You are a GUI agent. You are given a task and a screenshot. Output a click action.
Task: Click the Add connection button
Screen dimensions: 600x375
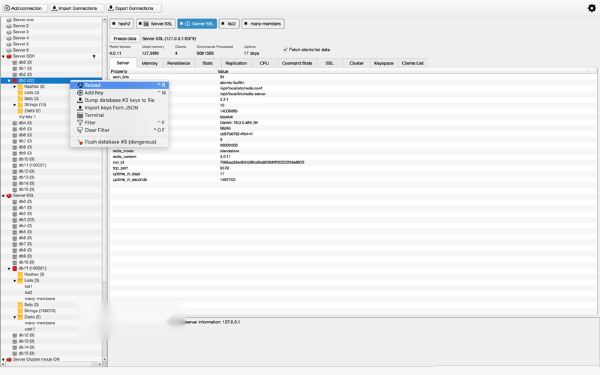point(24,8)
